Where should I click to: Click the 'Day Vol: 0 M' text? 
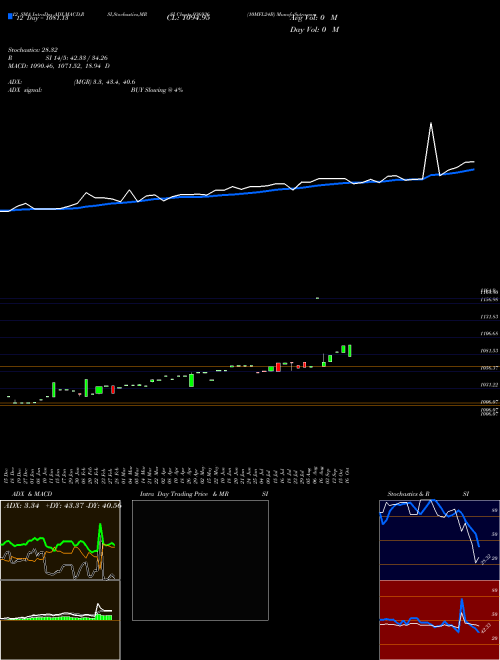tap(314, 30)
